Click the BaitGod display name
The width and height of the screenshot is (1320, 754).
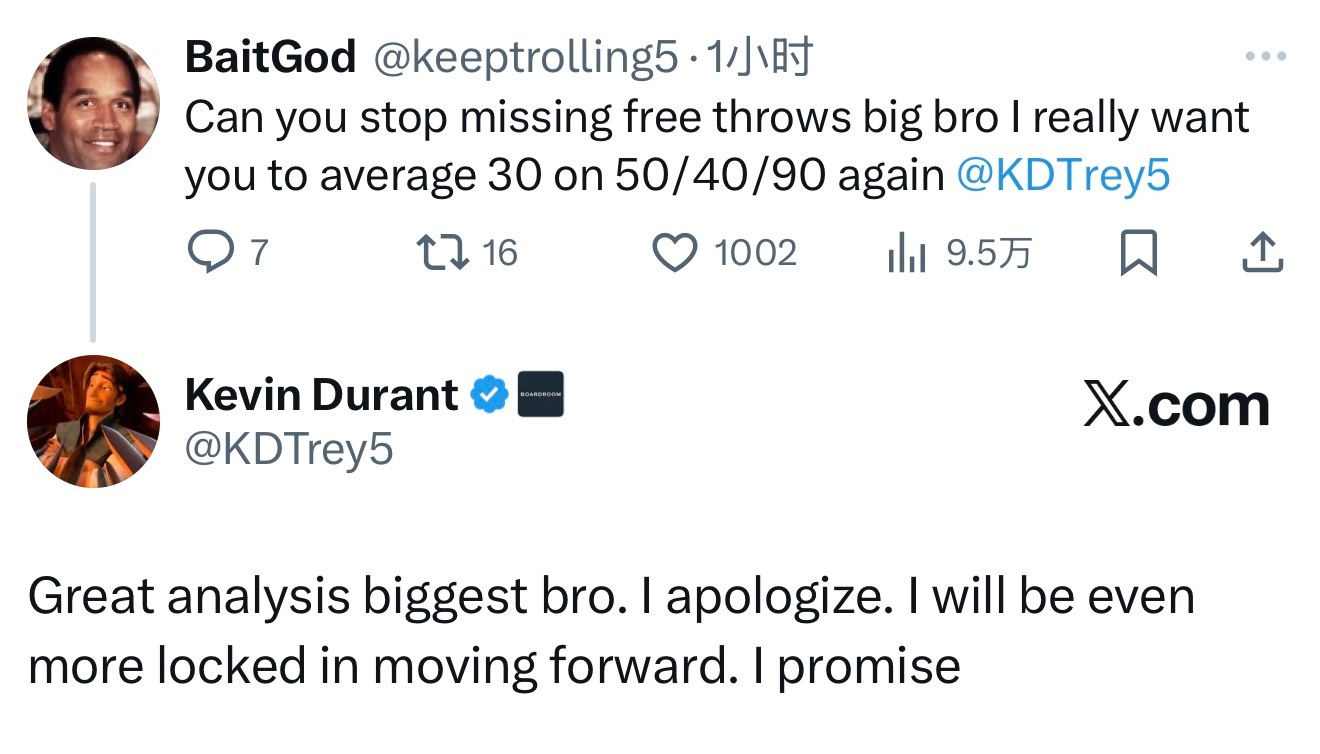[x=270, y=58]
